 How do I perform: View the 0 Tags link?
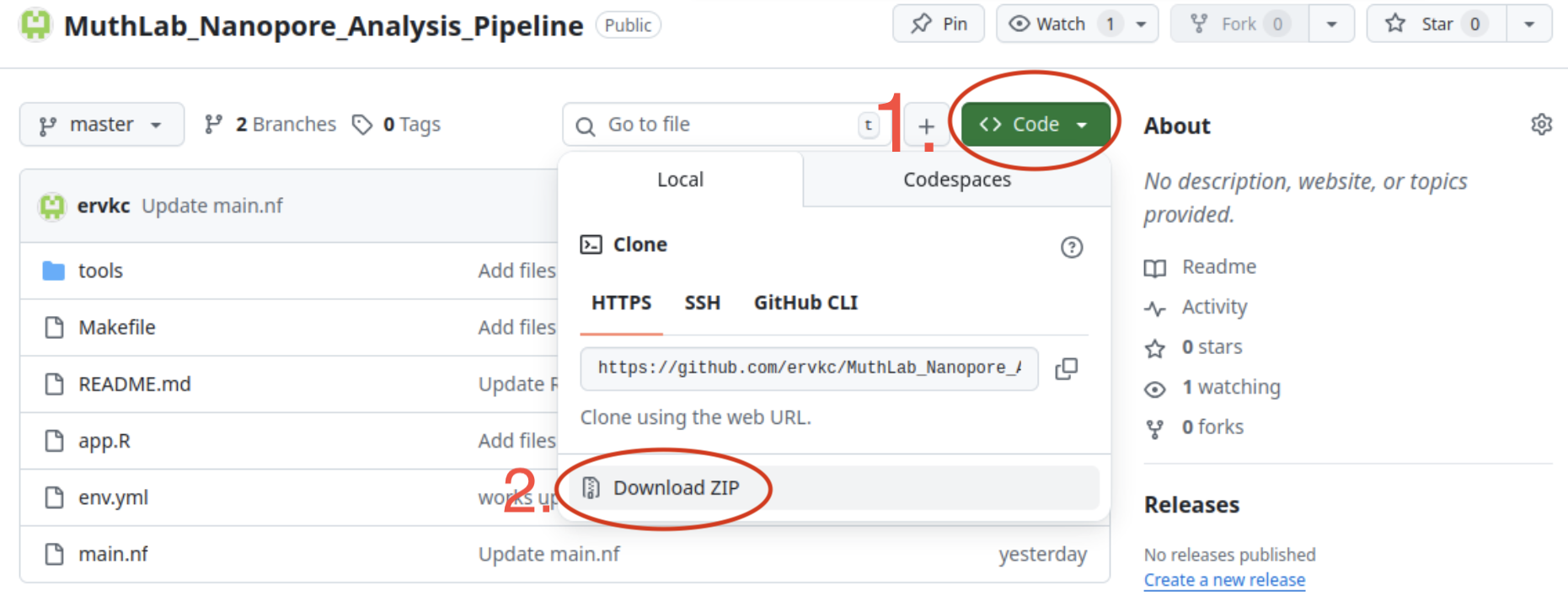point(397,125)
